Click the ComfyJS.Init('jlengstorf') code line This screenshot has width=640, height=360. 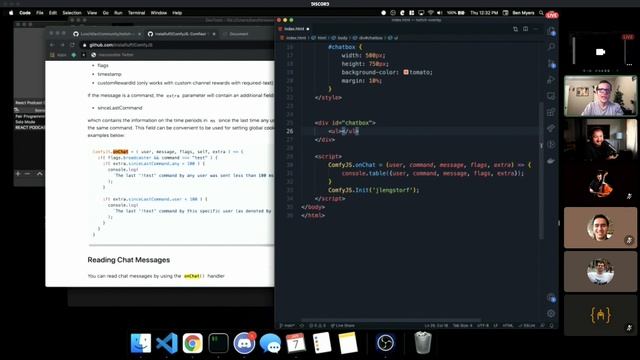373,190
